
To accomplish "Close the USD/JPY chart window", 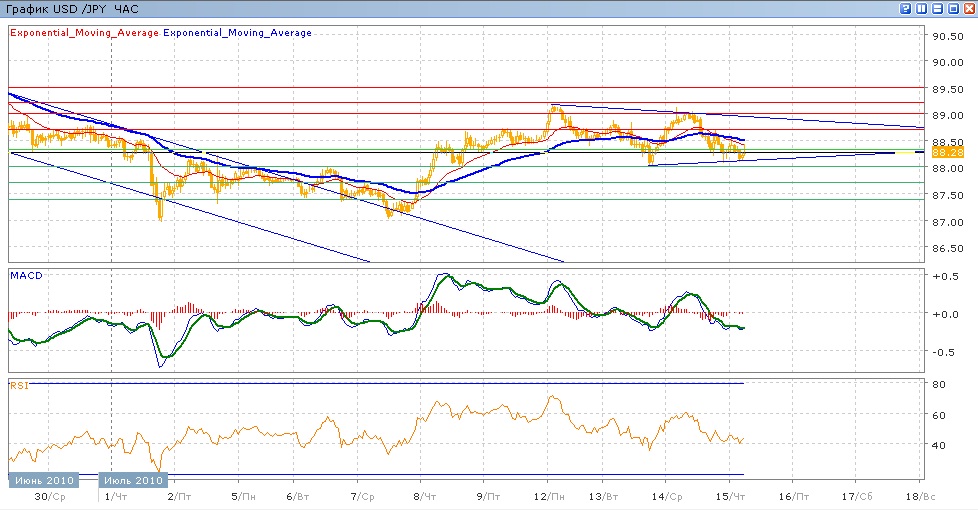I will pos(969,8).
